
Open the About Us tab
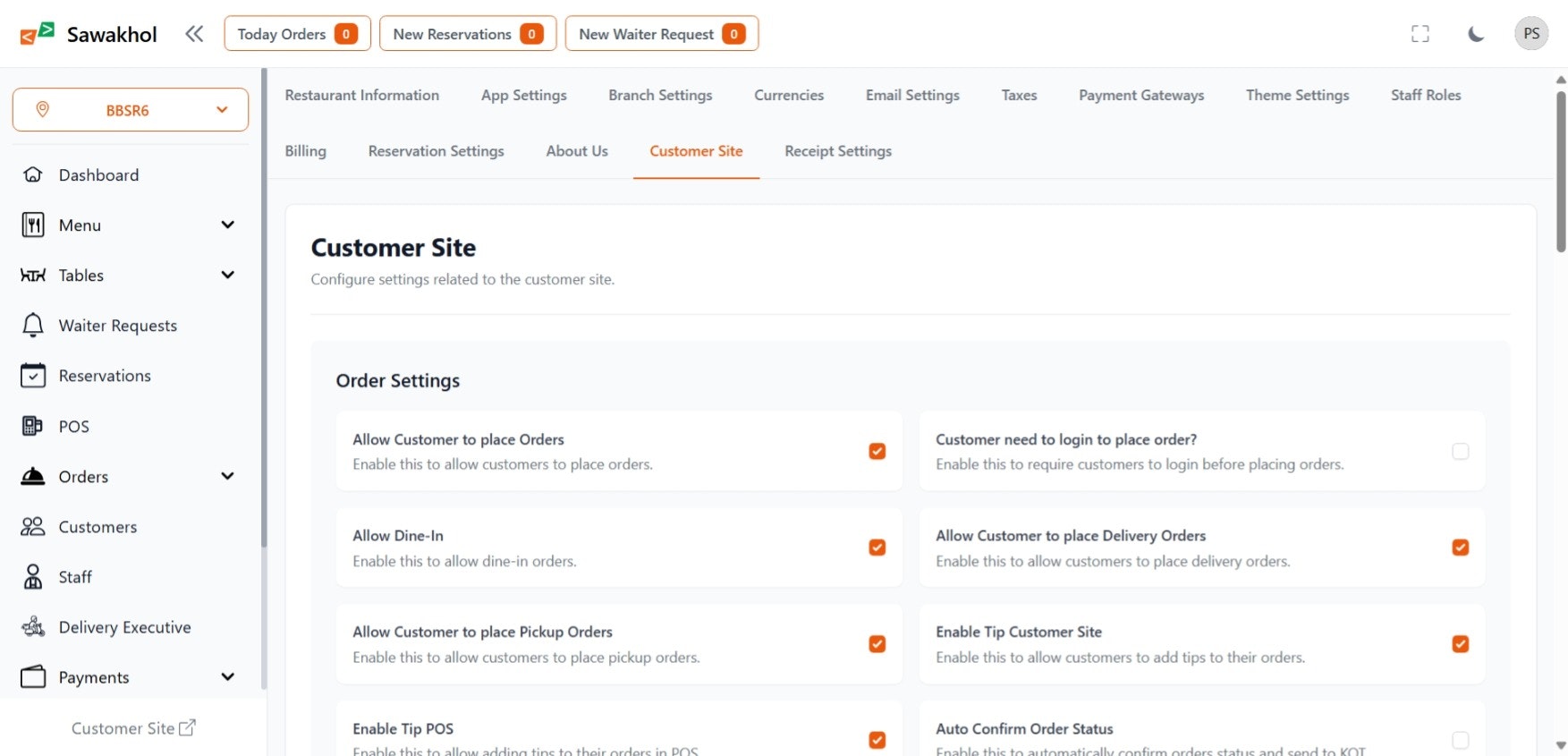pyautogui.click(x=577, y=151)
